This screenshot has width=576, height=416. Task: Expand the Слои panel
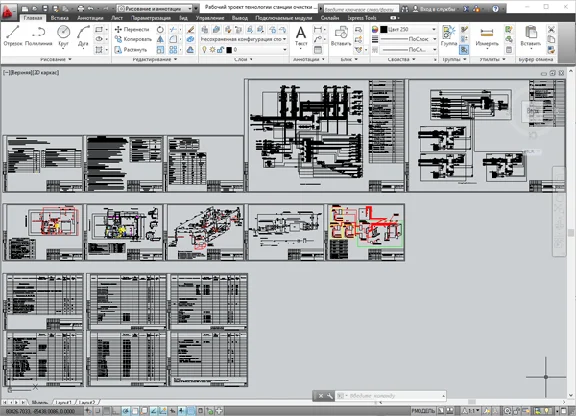(x=243, y=59)
